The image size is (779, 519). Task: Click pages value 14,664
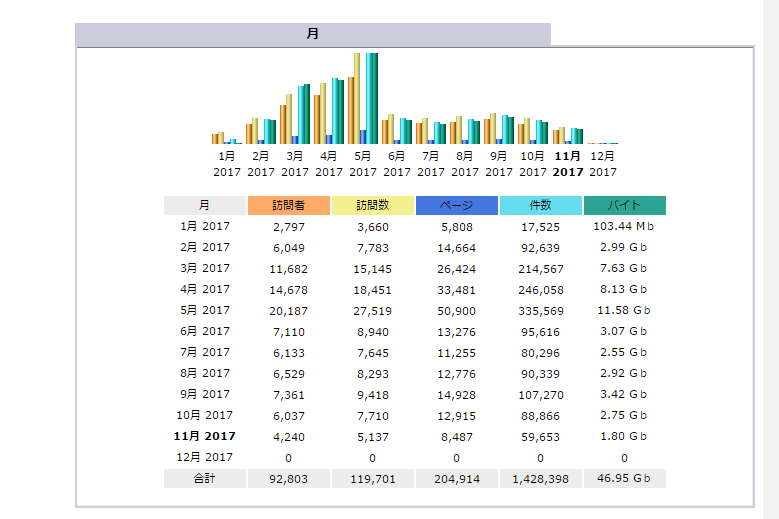(x=457, y=248)
